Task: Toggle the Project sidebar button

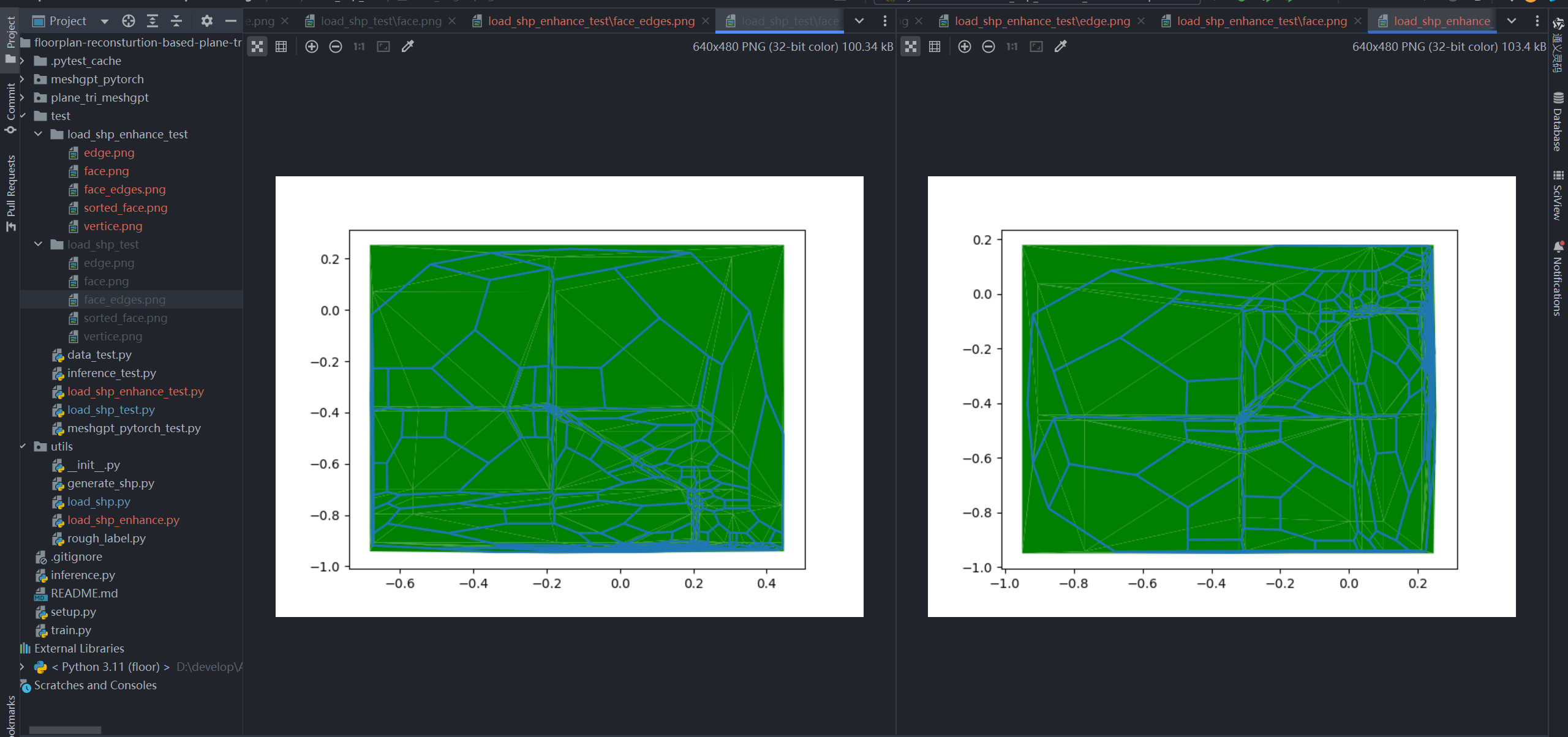Action: [10, 40]
